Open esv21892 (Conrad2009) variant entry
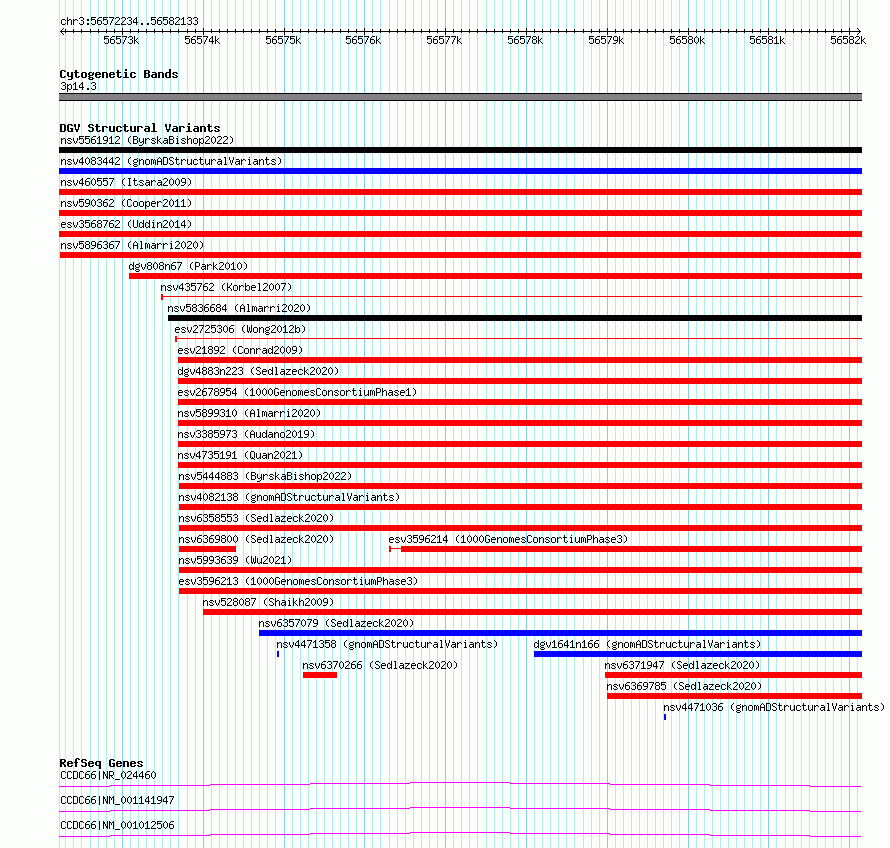 point(240,350)
